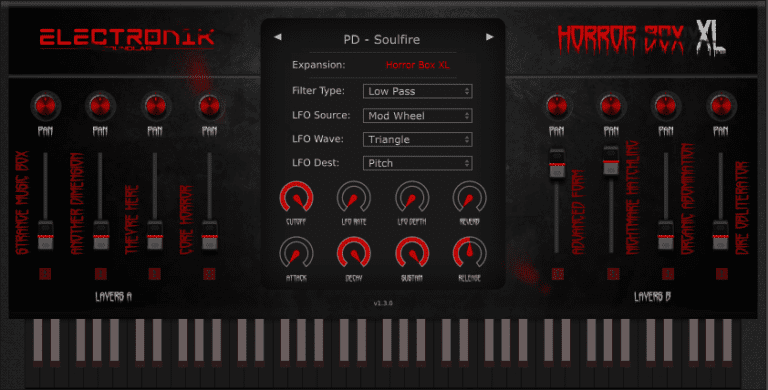Click the Organic Abomination layer name
The height and width of the screenshot is (390, 768).
coord(688,199)
